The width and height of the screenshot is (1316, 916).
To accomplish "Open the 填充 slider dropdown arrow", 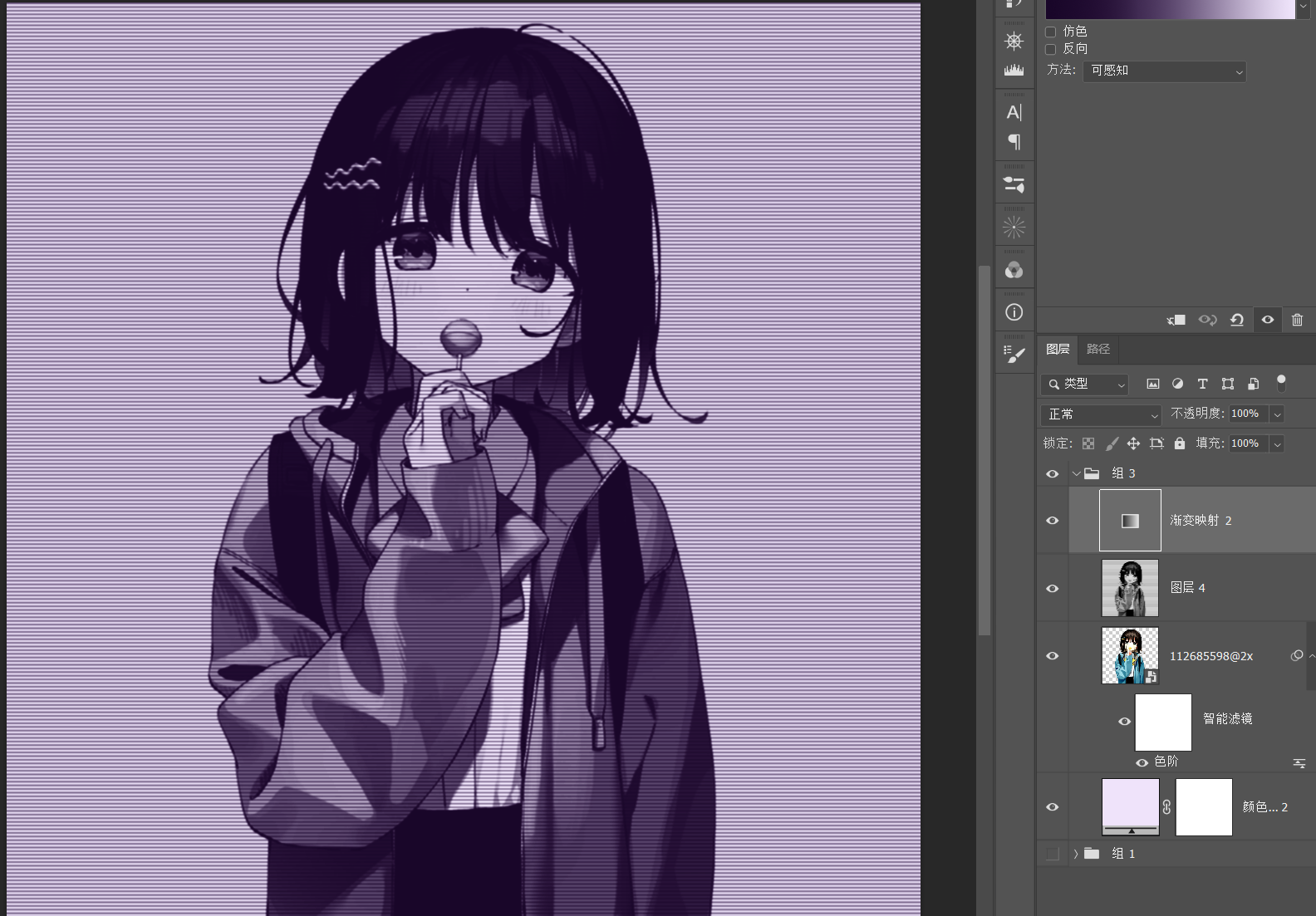I will [1278, 443].
